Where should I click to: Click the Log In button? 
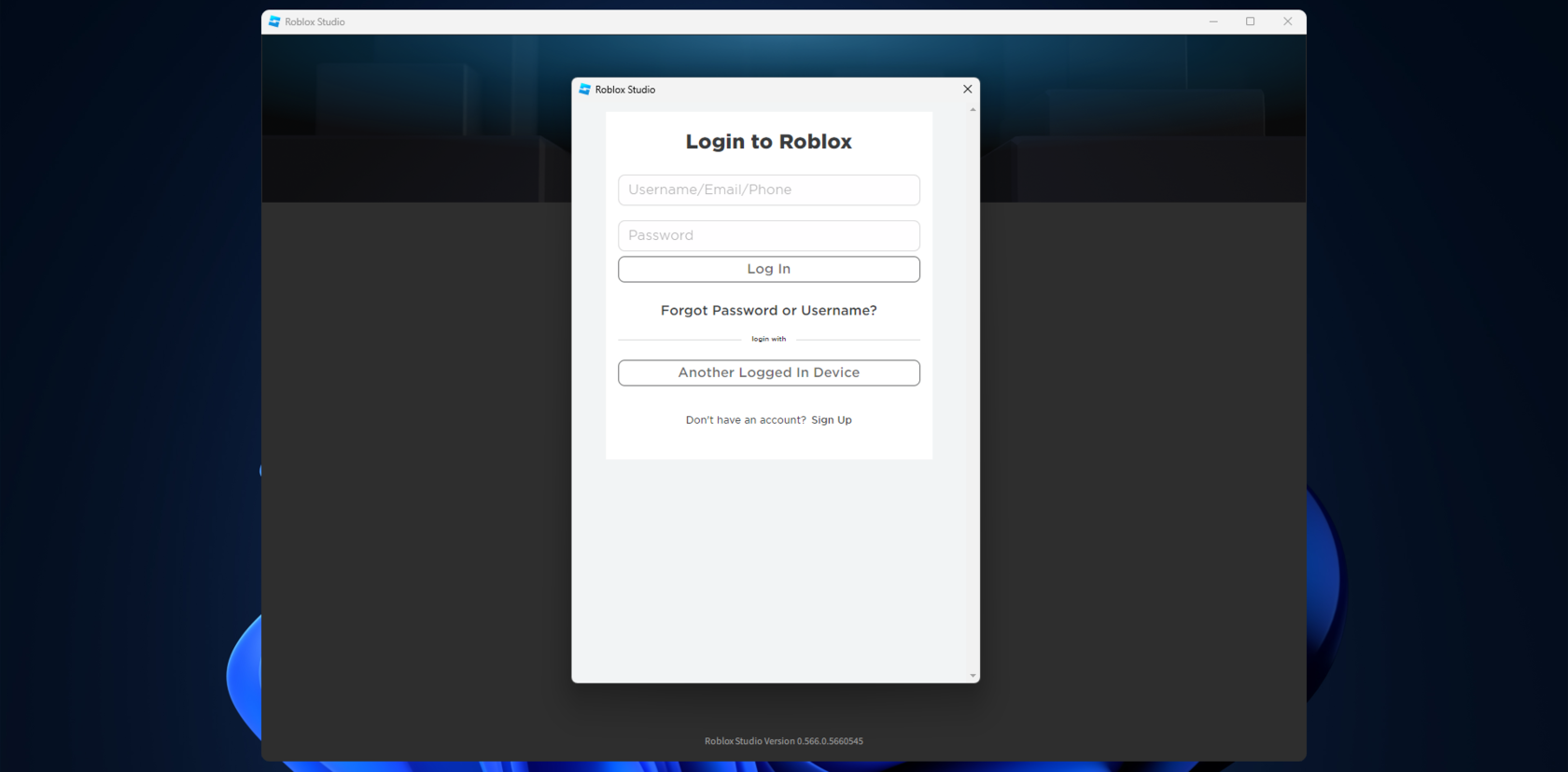tap(769, 269)
